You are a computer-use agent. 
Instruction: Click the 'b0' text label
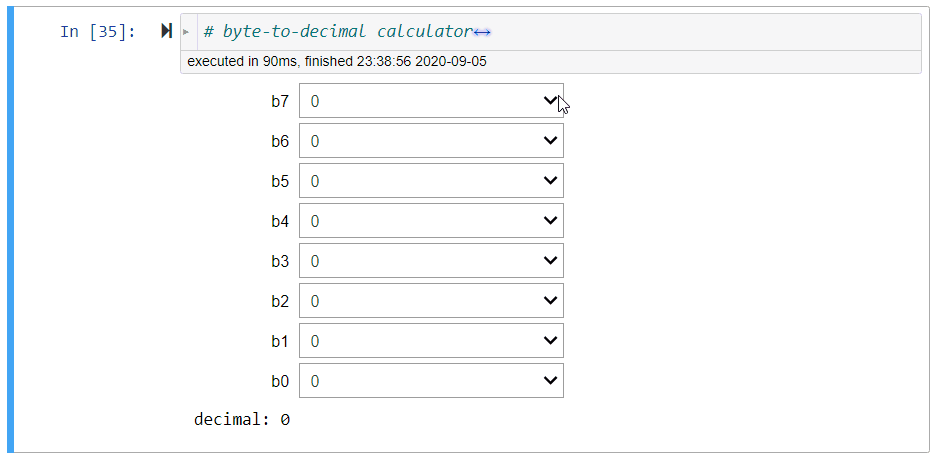coord(280,381)
